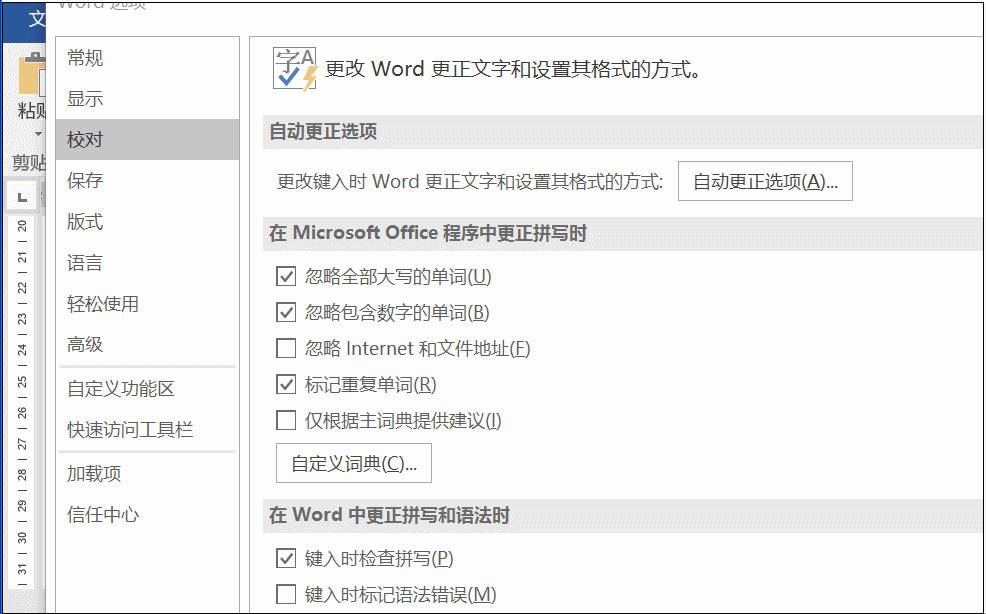Open the 保存 settings section
986x614 pixels.
click(x=85, y=181)
